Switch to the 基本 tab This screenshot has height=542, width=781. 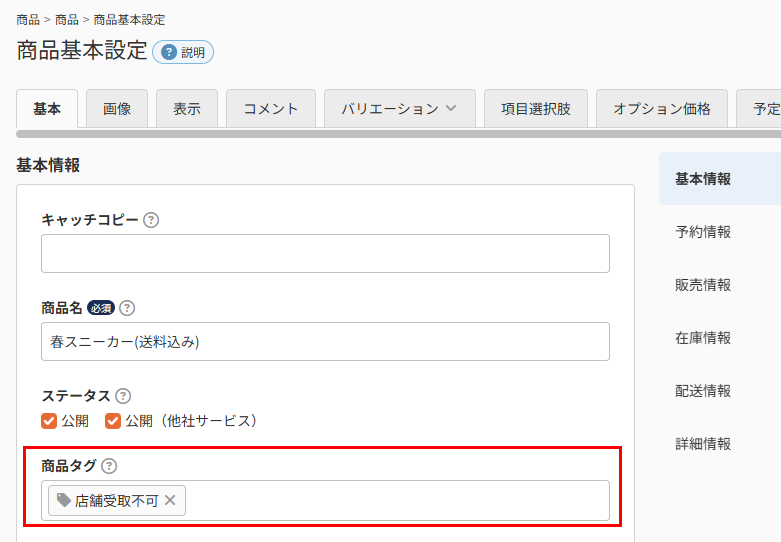(47, 109)
